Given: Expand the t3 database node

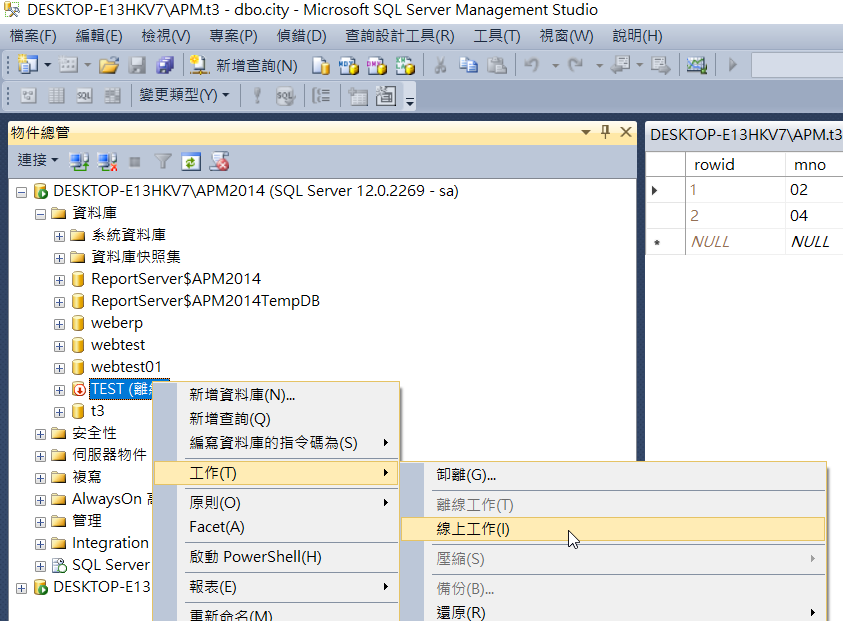Looking at the screenshot, I should (x=59, y=413).
